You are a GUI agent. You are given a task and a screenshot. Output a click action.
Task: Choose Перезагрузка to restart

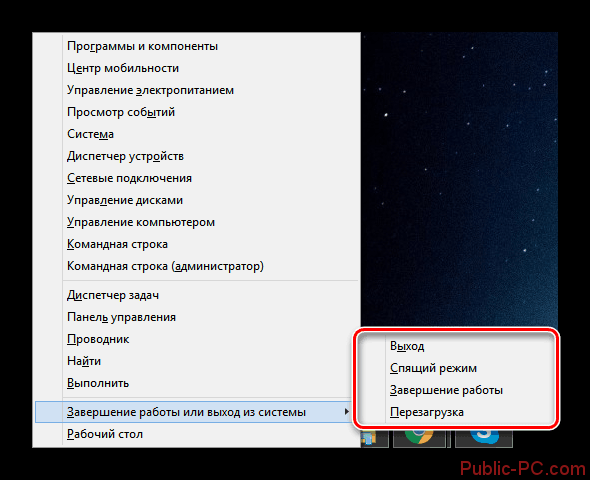[x=427, y=412]
